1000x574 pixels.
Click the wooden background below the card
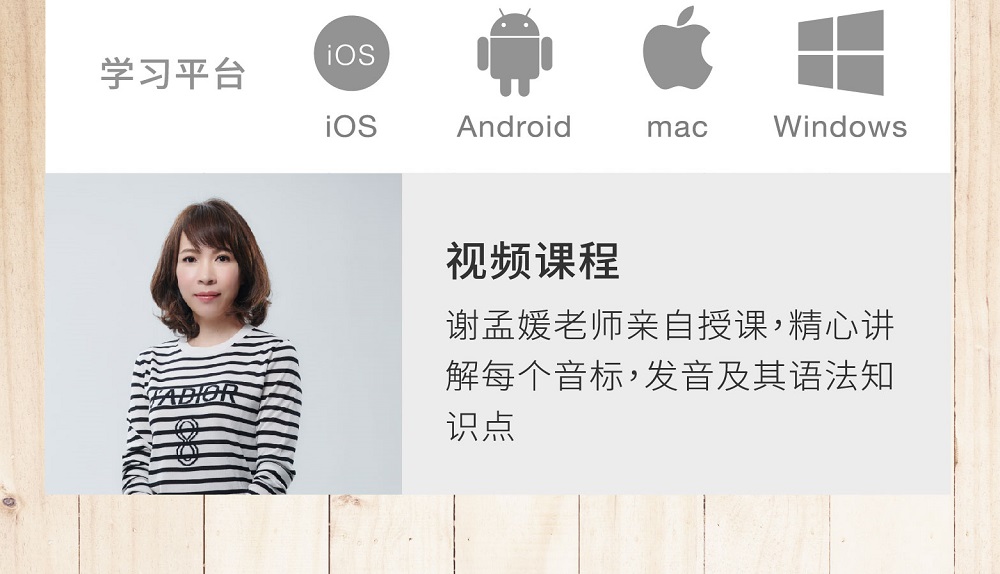coord(500,534)
